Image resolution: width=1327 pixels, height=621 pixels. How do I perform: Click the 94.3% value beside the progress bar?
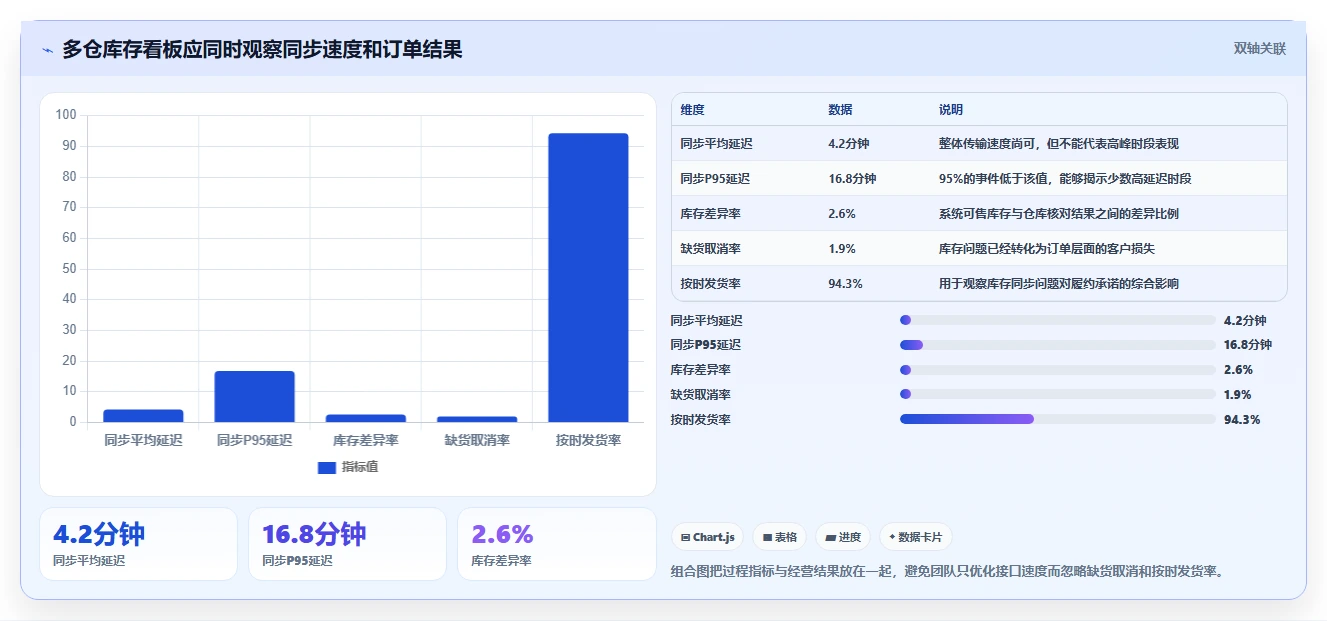[1242, 420]
